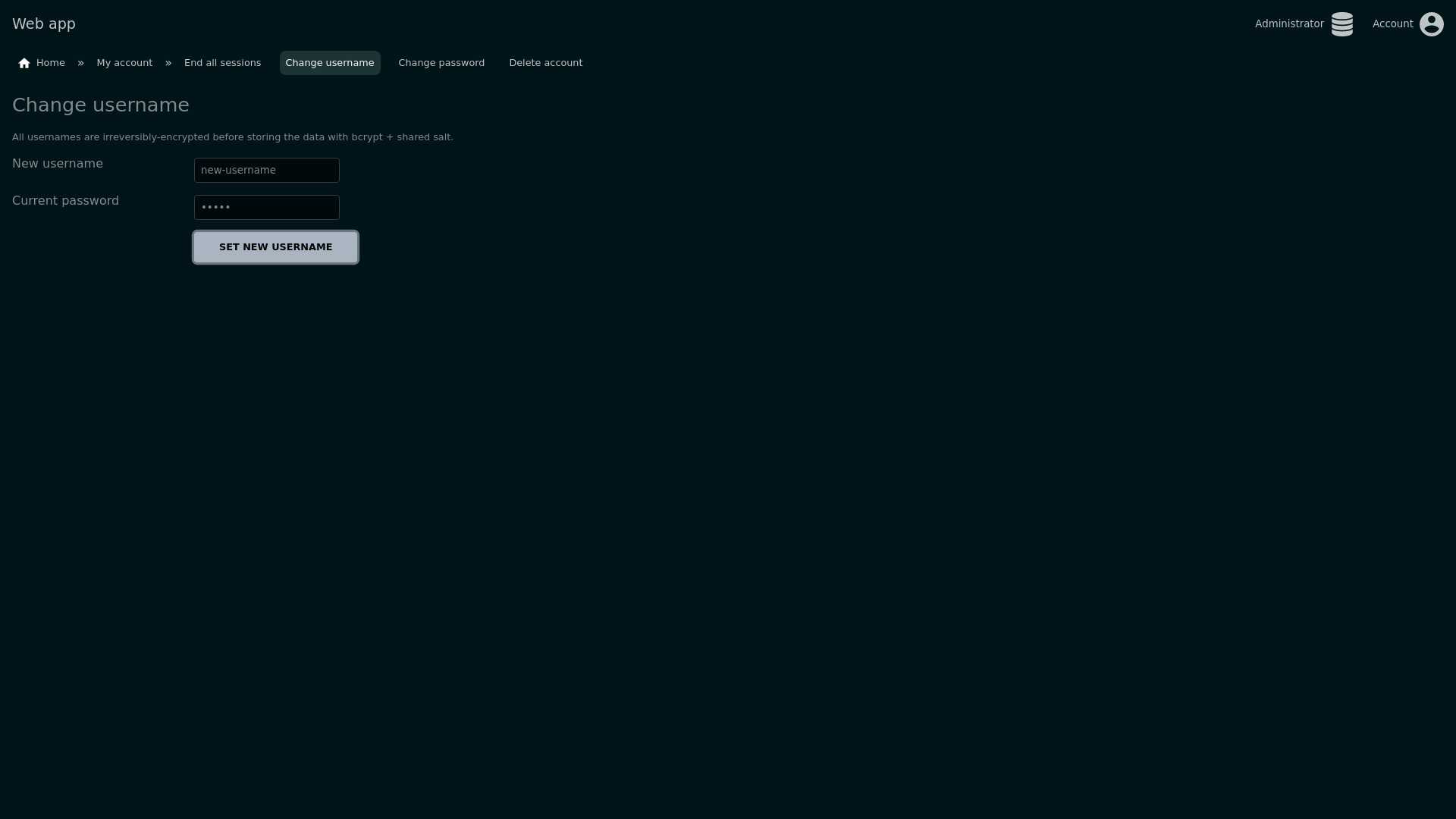Open the Account avatar icon
Screen dimensions: 1456x819
point(1431,24)
